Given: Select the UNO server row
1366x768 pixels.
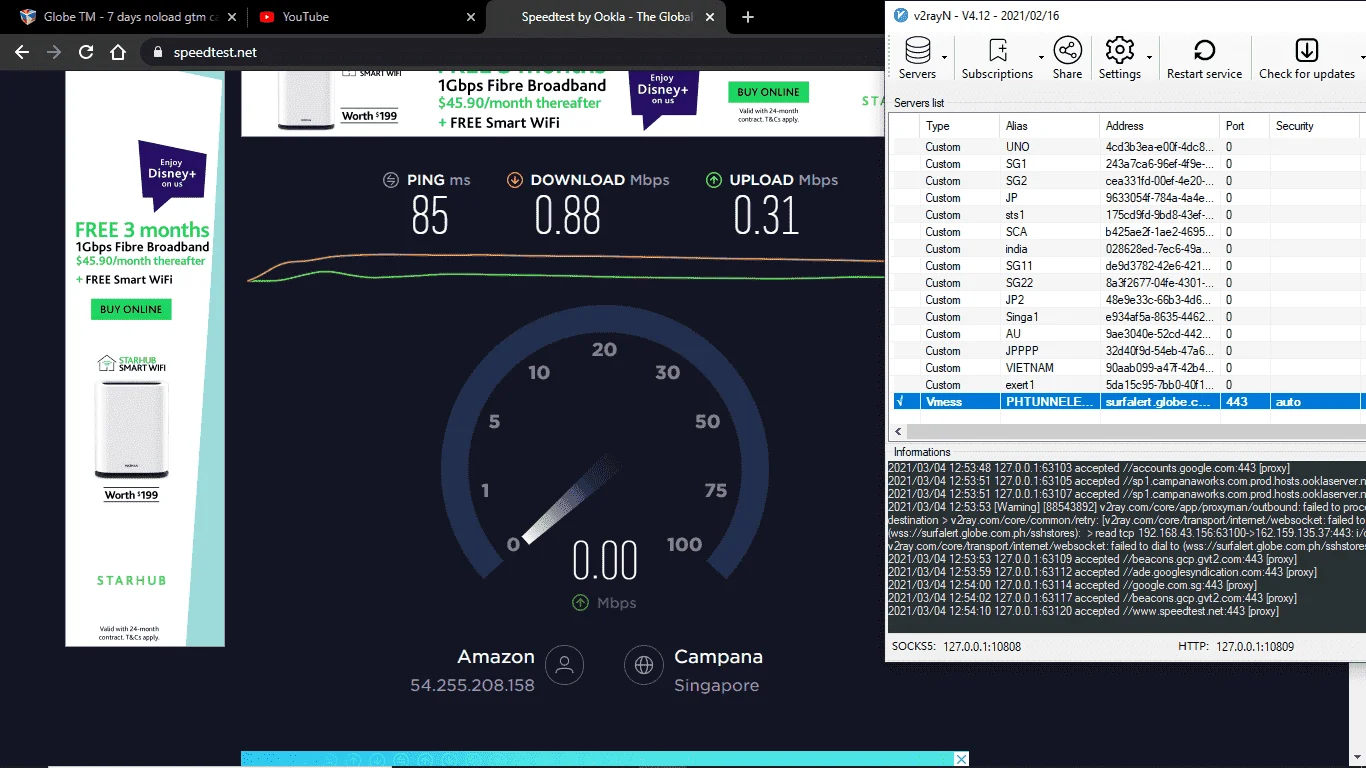Looking at the screenshot, I should pyautogui.click(x=1125, y=147).
